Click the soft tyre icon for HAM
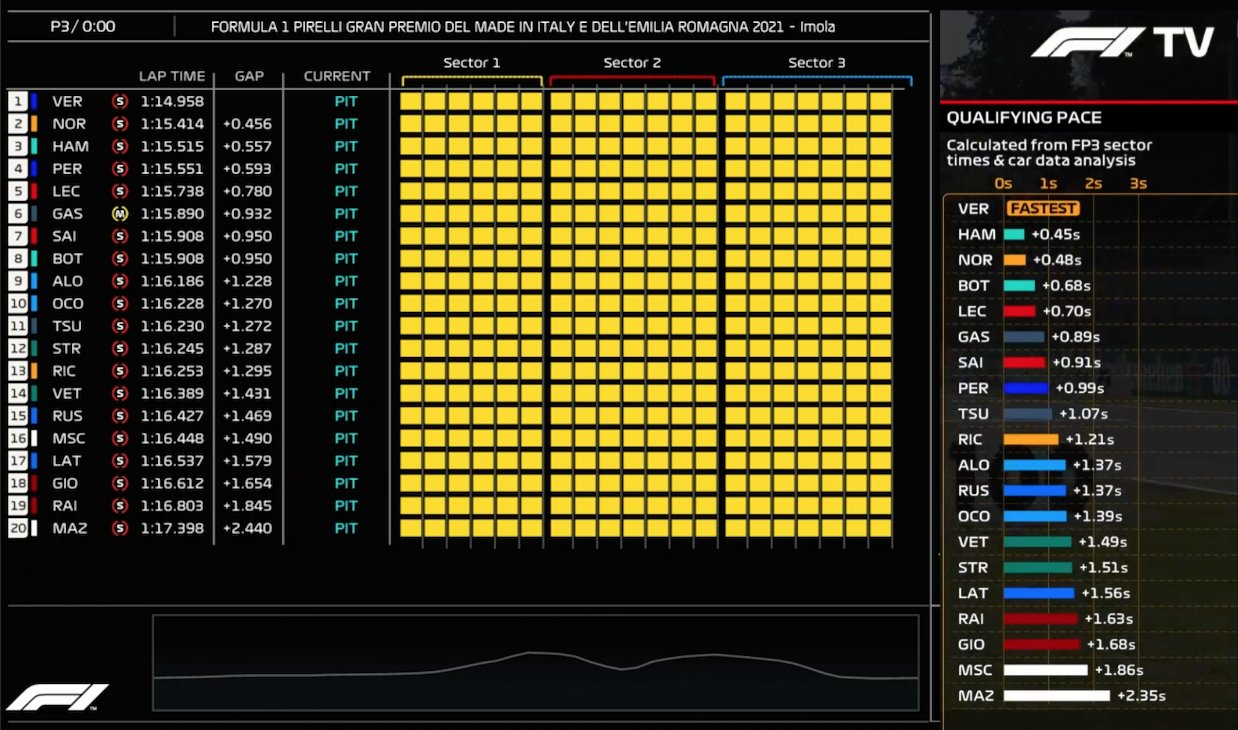This screenshot has width=1238, height=730. click(121, 146)
